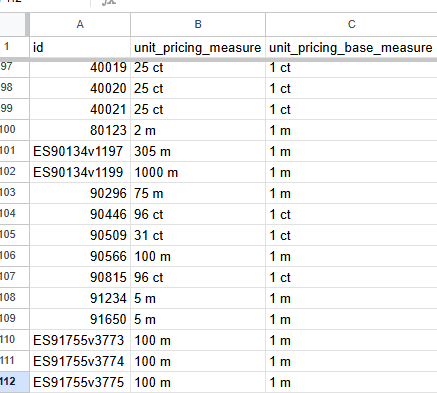Click cell with id 40020
Screen dimensions: 437x393
80,88
